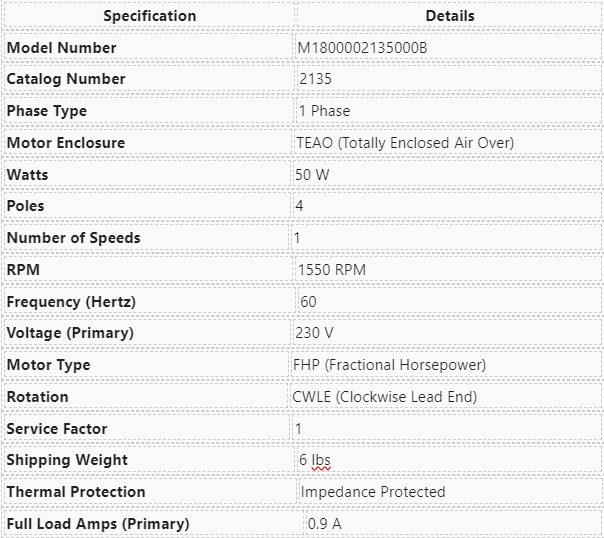This screenshot has width=604, height=538.
Task: Click the Frequency (Hertz) label
Action: [71, 302]
